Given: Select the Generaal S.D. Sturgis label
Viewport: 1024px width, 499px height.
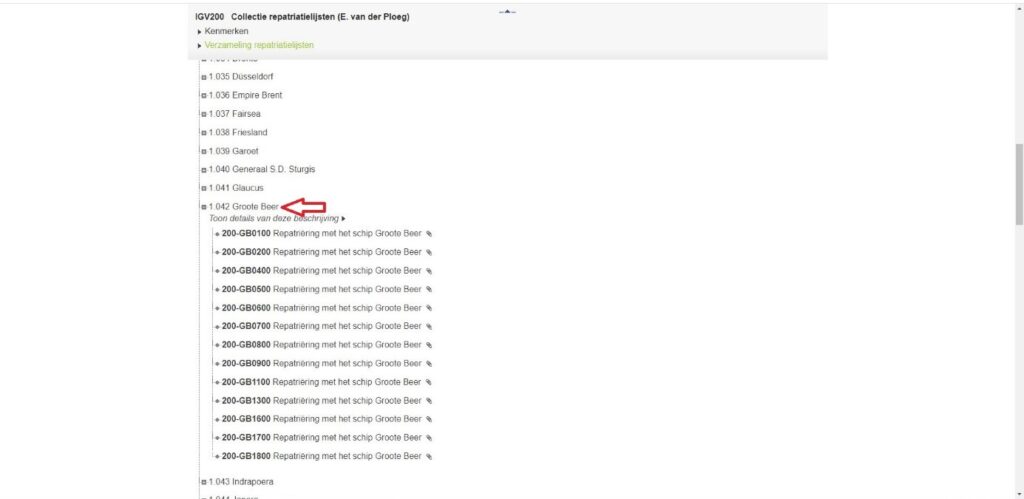Looking at the screenshot, I should click(x=274, y=170).
